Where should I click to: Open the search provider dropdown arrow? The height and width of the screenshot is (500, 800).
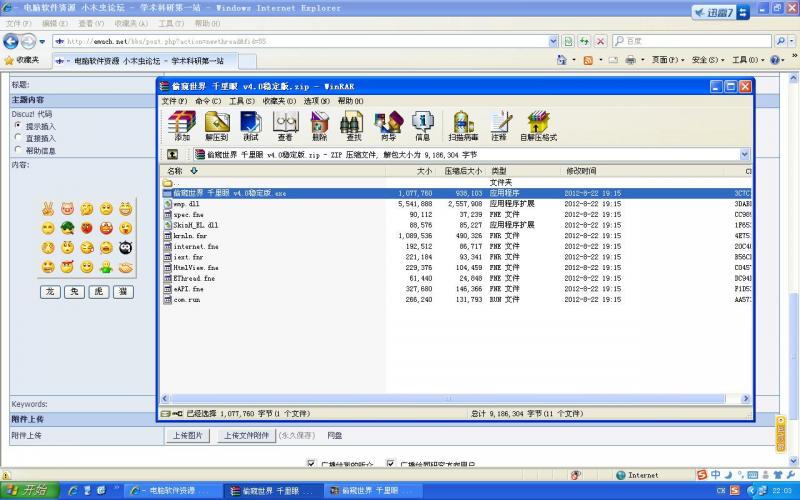tap(792, 41)
